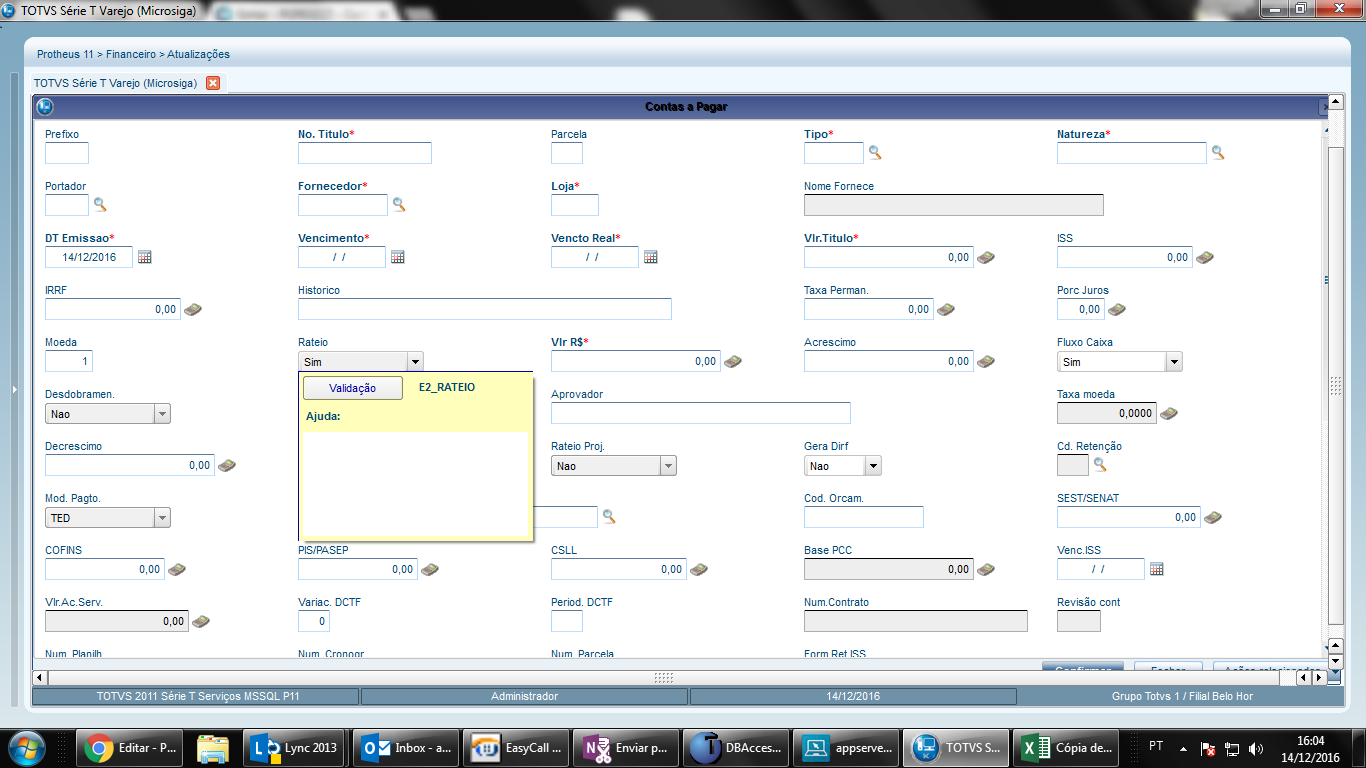Image resolution: width=1366 pixels, height=768 pixels.
Task: Open the Mod. Pagto. dropdown showing TED
Action: tap(162, 518)
